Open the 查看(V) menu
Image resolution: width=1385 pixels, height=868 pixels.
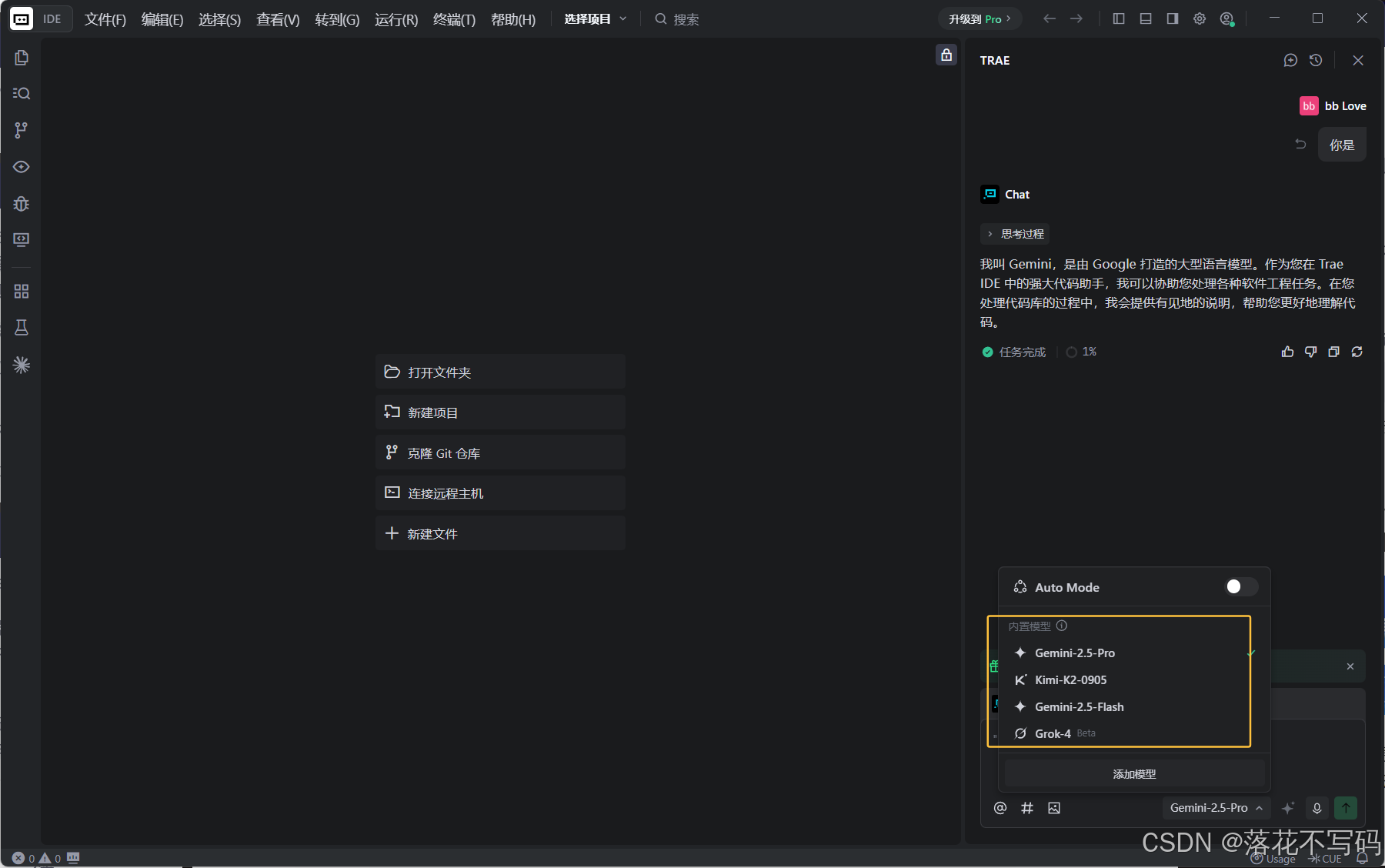pyautogui.click(x=278, y=19)
